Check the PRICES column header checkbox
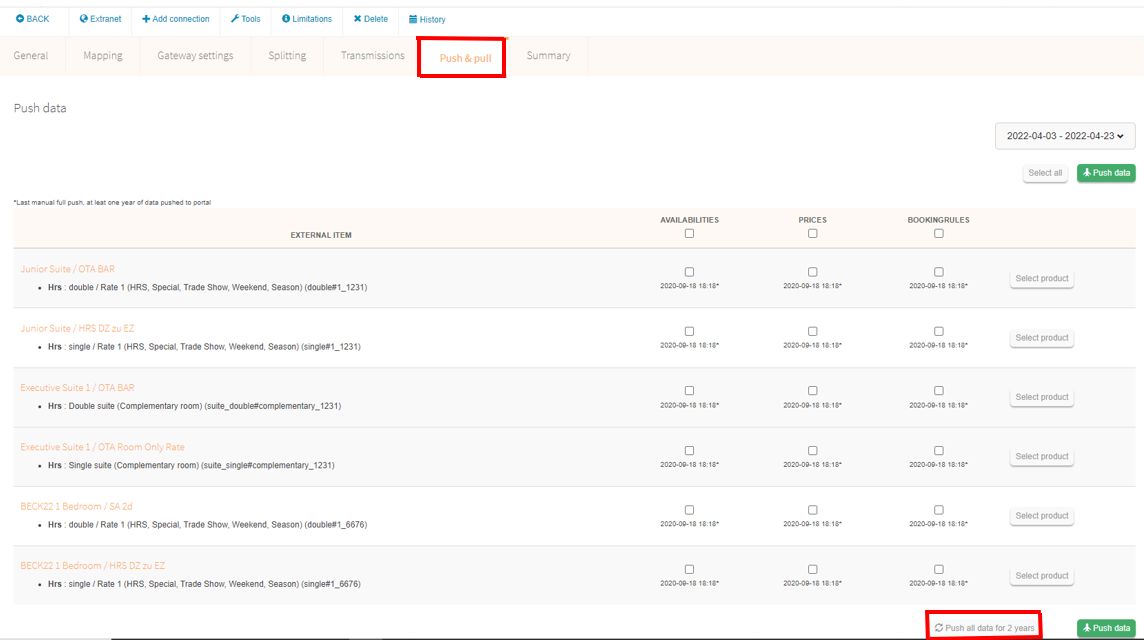The width and height of the screenshot is (1146, 640). click(812, 234)
